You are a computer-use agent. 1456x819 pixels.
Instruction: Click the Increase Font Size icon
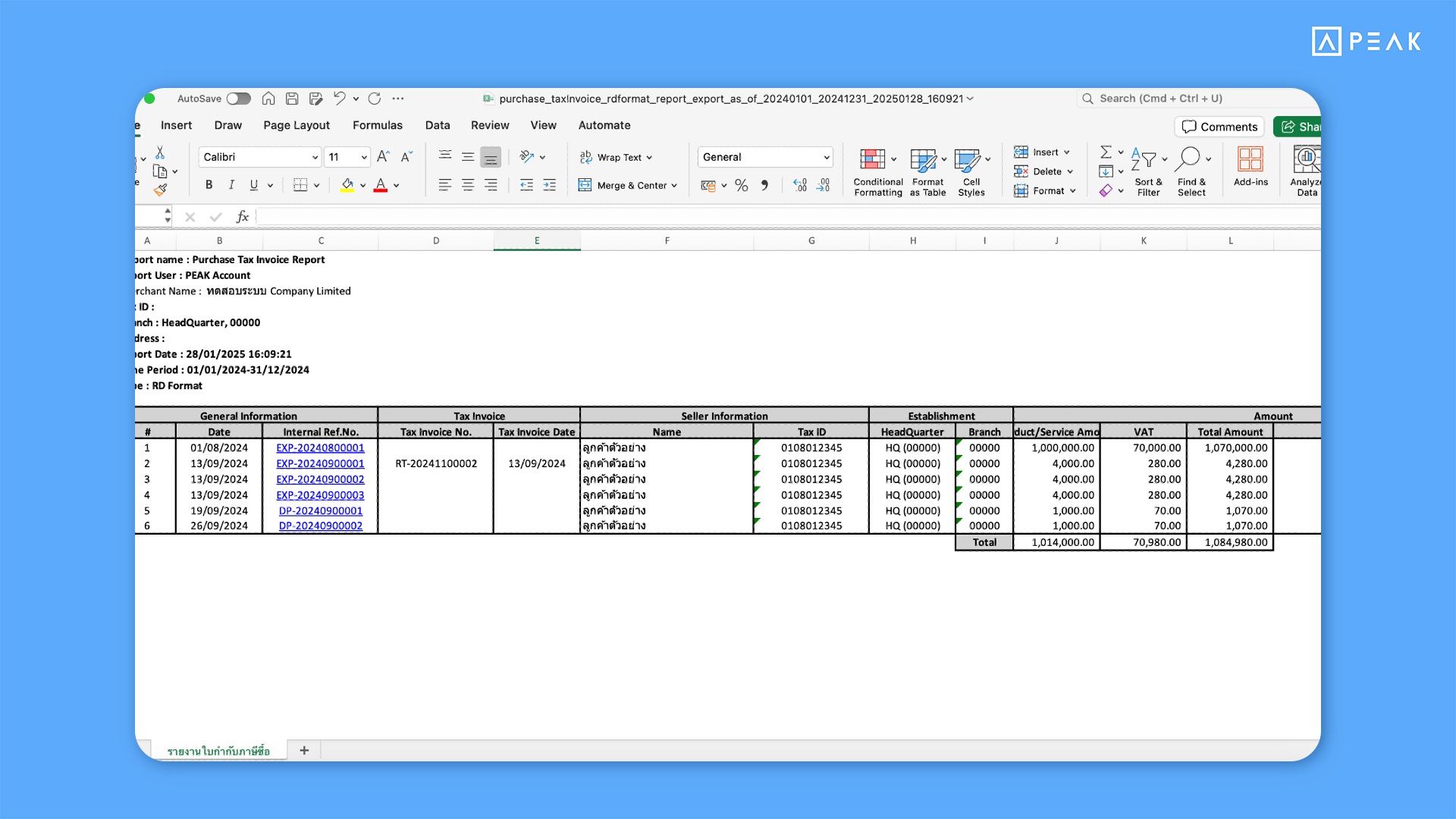point(383,157)
